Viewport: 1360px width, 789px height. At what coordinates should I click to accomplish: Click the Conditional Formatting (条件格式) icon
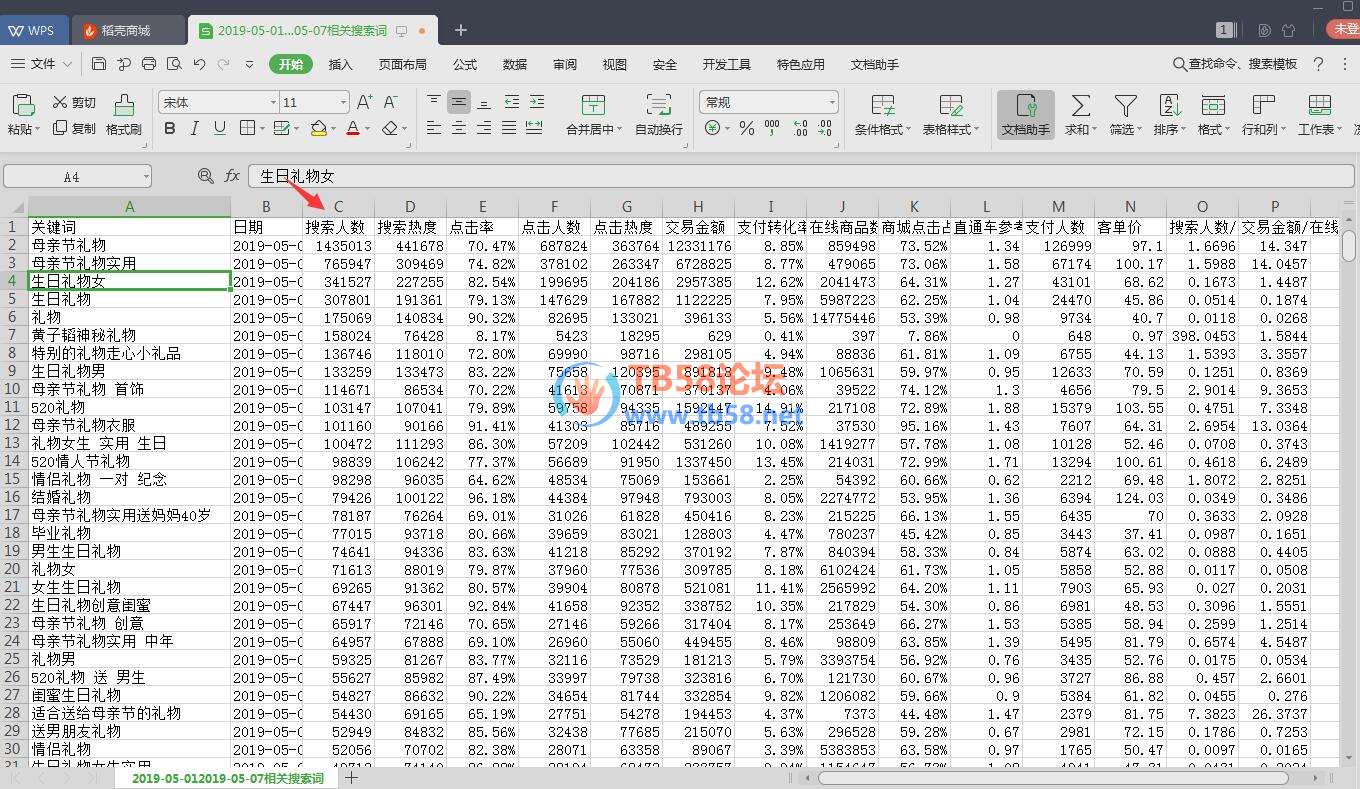pyautogui.click(x=882, y=105)
